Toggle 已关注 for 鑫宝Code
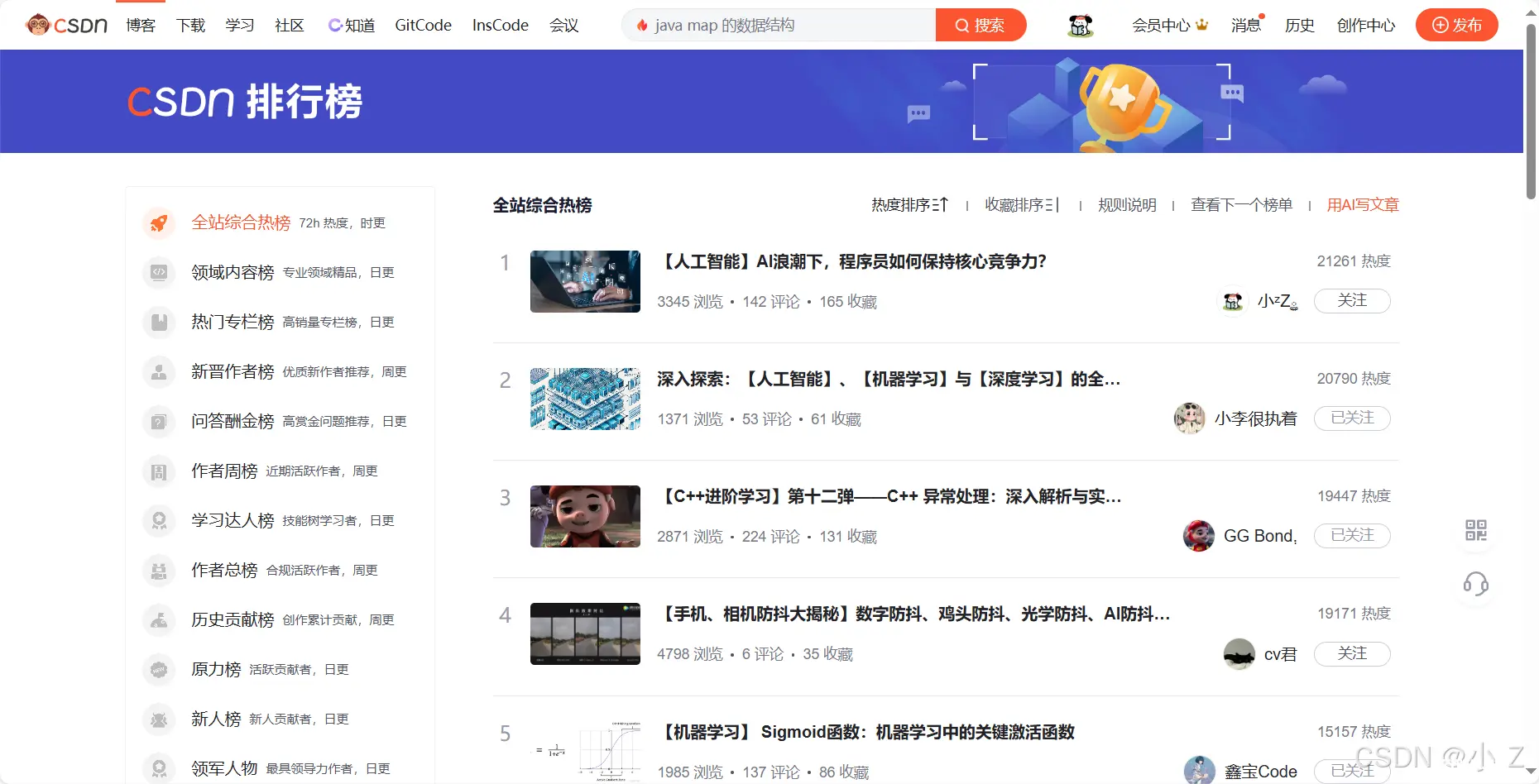 (1352, 771)
